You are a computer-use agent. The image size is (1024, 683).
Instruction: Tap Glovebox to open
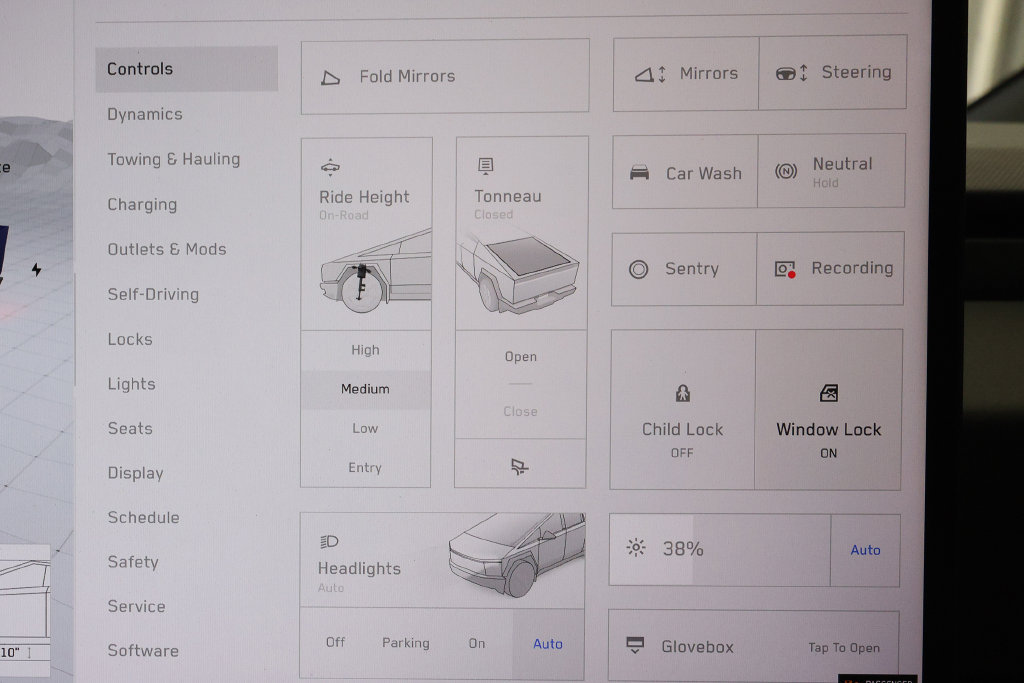pos(754,646)
